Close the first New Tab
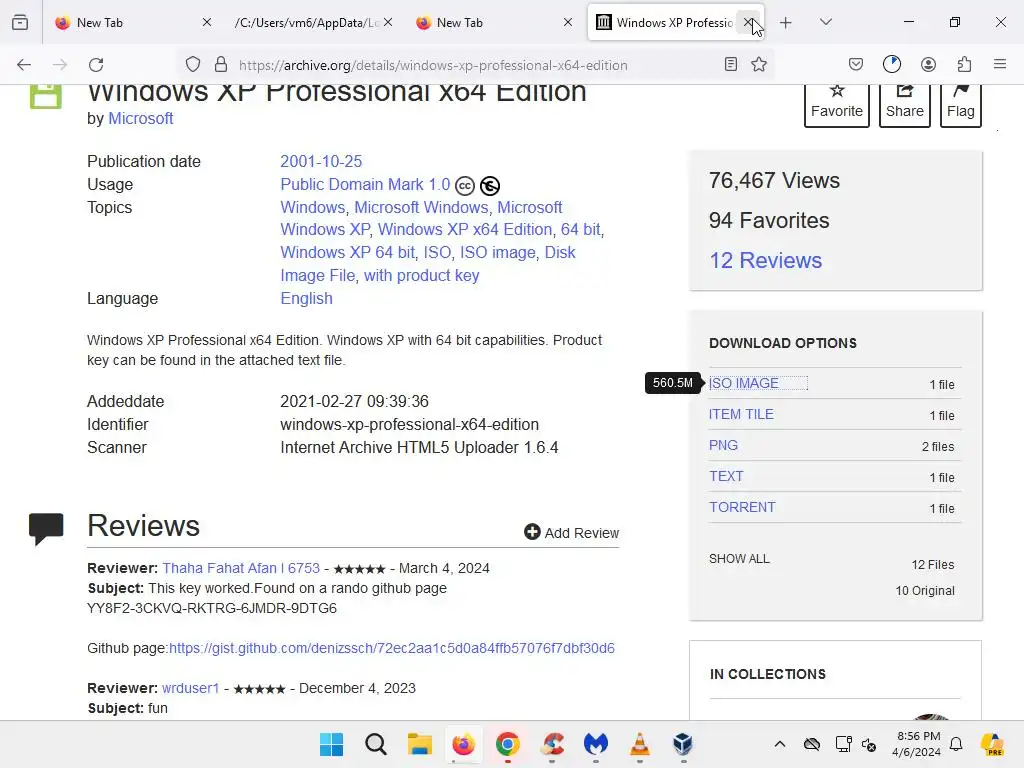Viewport: 1024px width, 768px height. [x=207, y=22]
